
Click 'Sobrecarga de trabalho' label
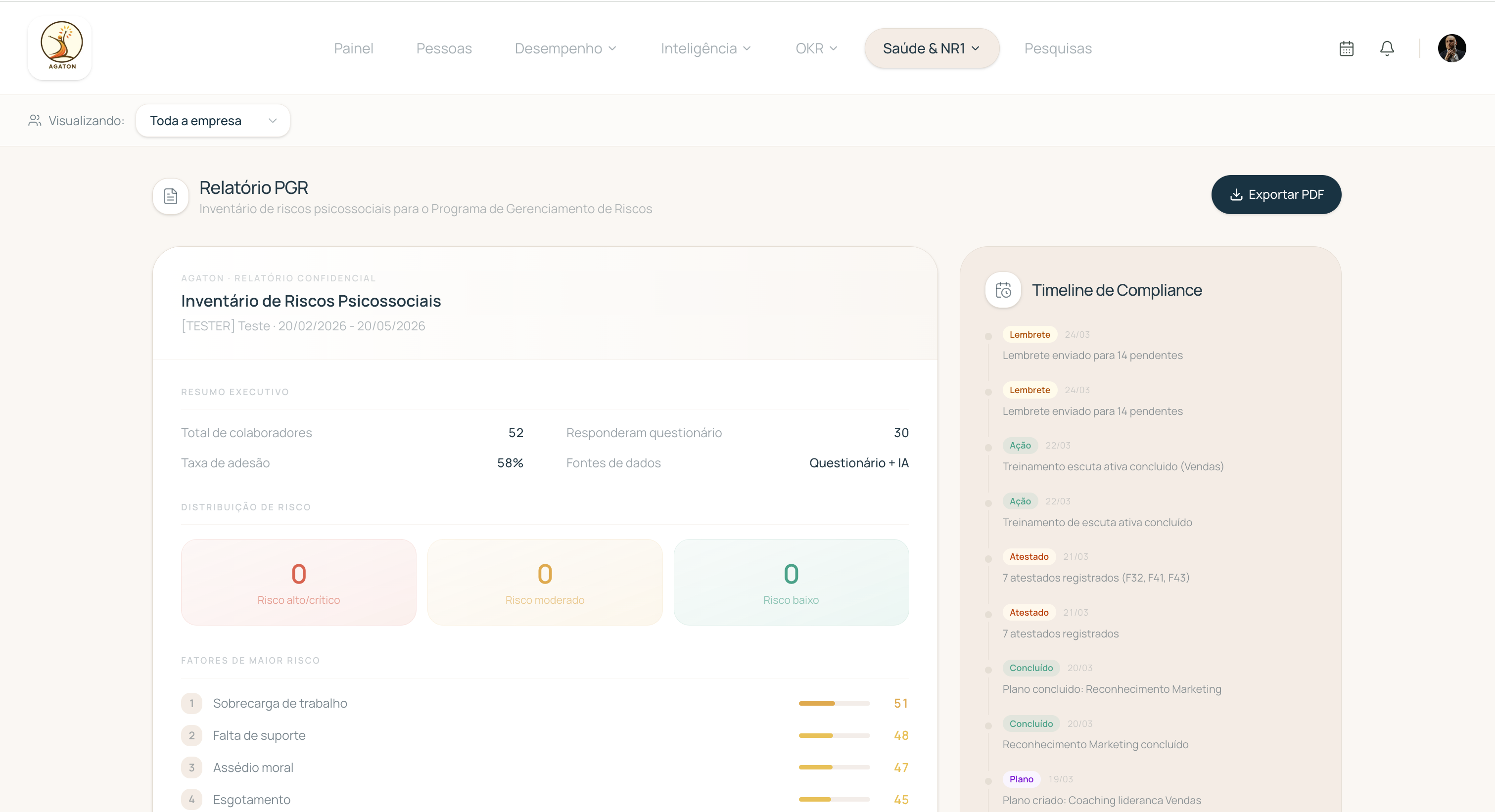pyautogui.click(x=280, y=703)
